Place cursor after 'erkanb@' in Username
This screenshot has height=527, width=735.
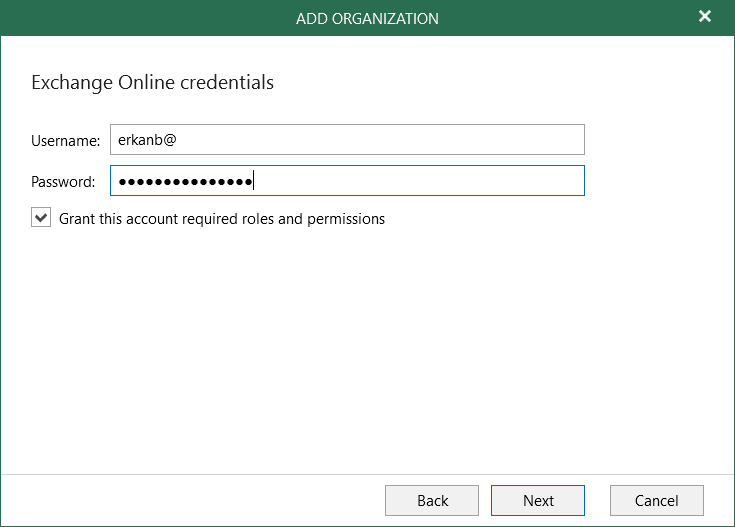point(178,140)
